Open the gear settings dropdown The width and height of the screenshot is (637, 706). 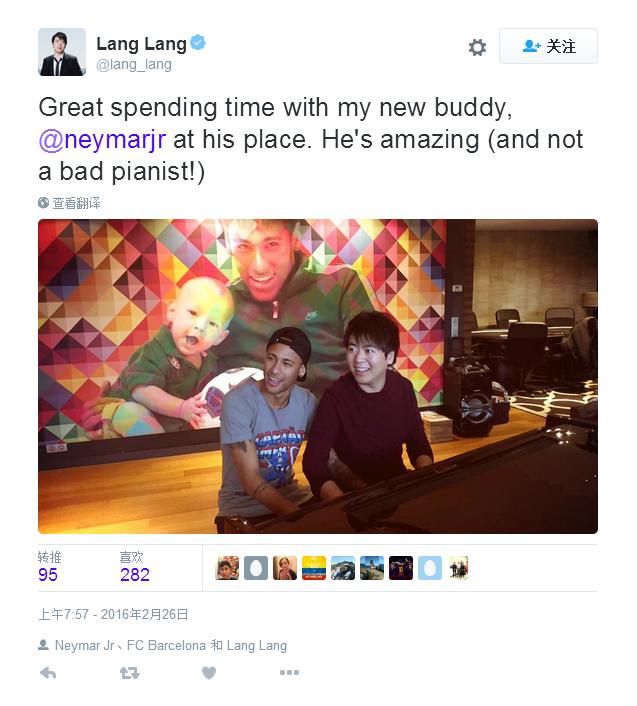tap(477, 47)
